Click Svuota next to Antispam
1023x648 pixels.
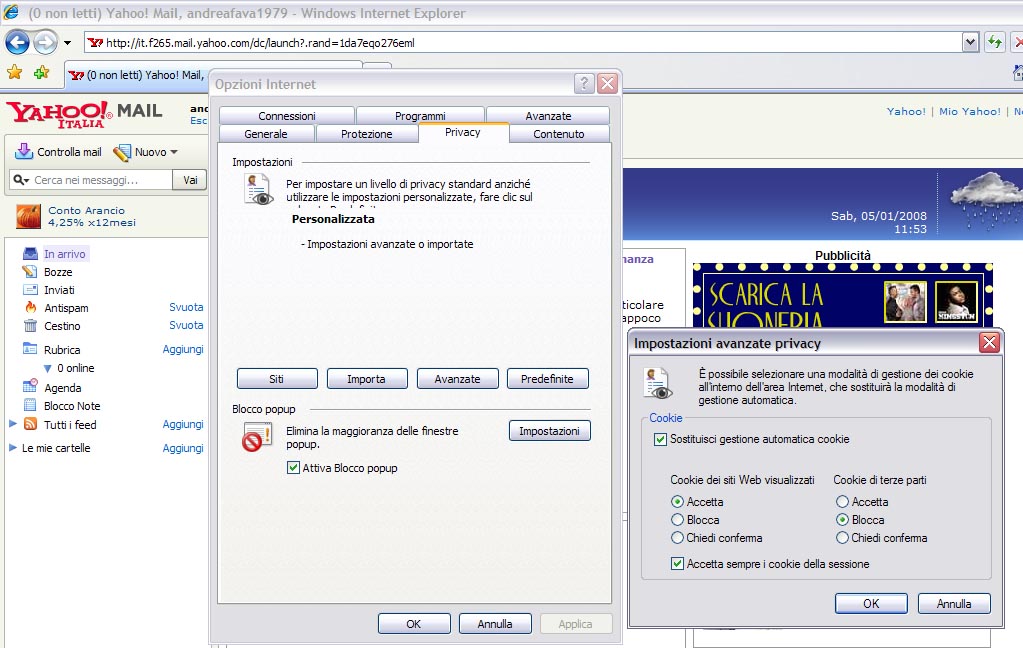click(186, 307)
